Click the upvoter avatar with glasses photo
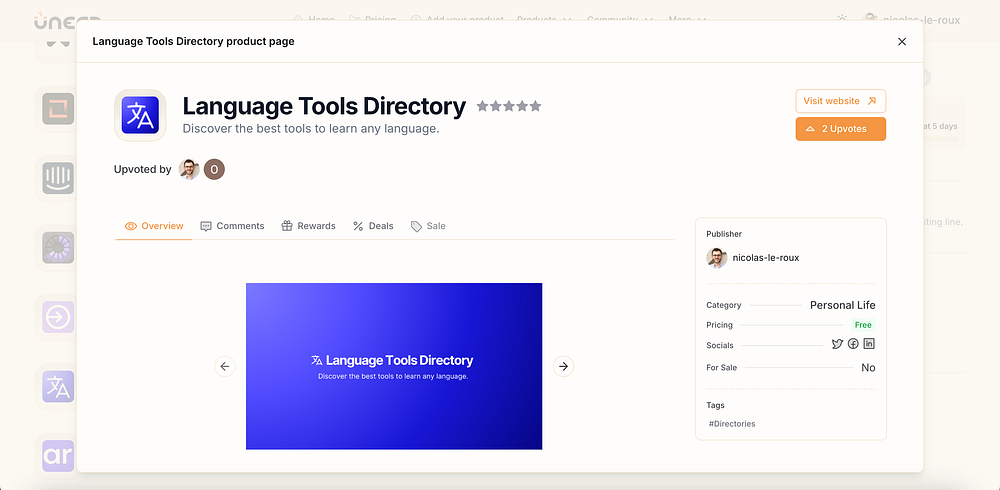This screenshot has width=1000, height=490. point(189,169)
